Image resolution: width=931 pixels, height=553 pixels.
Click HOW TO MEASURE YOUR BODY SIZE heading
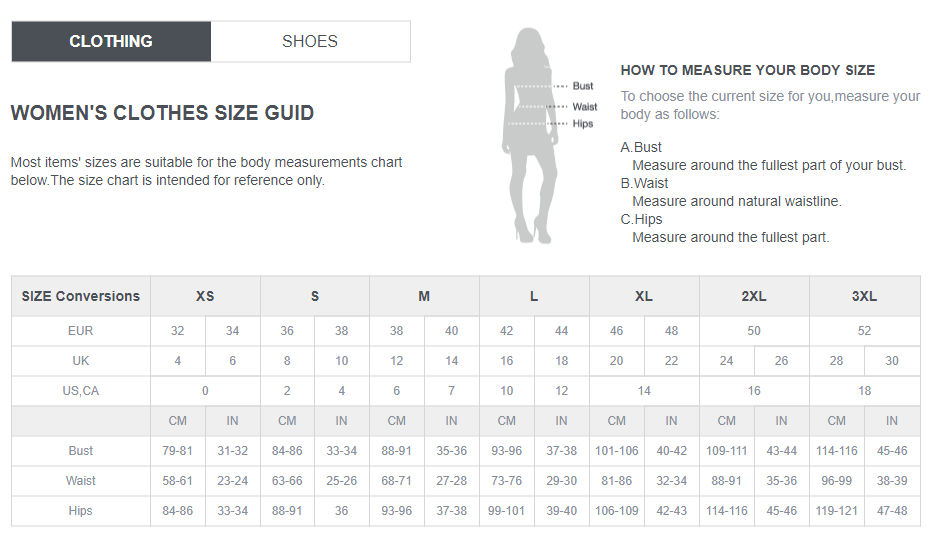(x=747, y=70)
